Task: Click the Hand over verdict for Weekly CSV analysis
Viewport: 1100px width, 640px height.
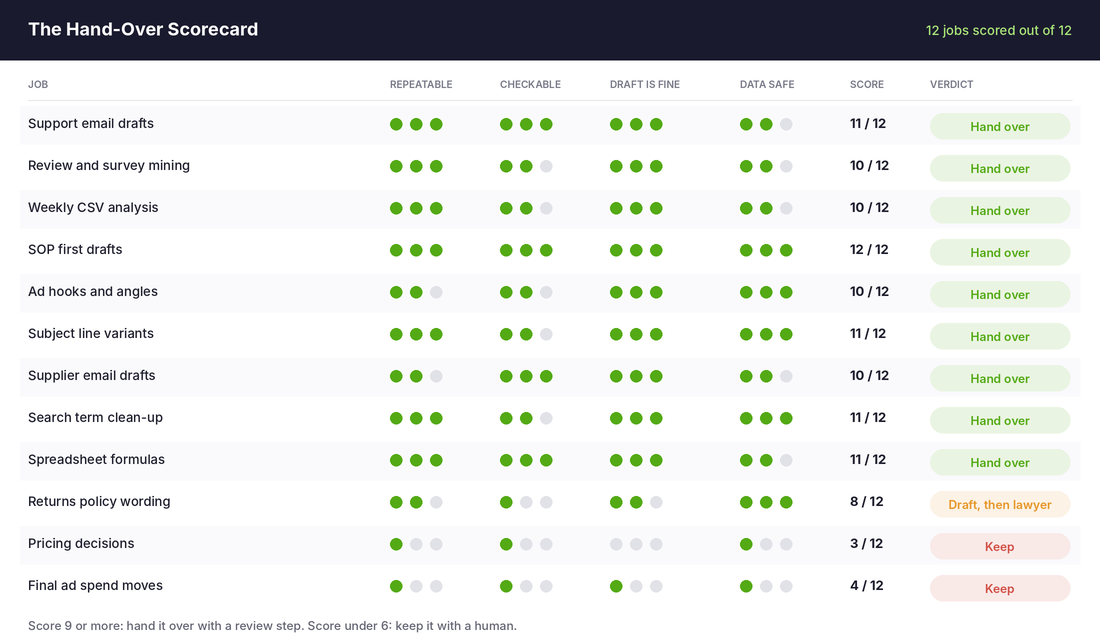Action: click(1000, 211)
